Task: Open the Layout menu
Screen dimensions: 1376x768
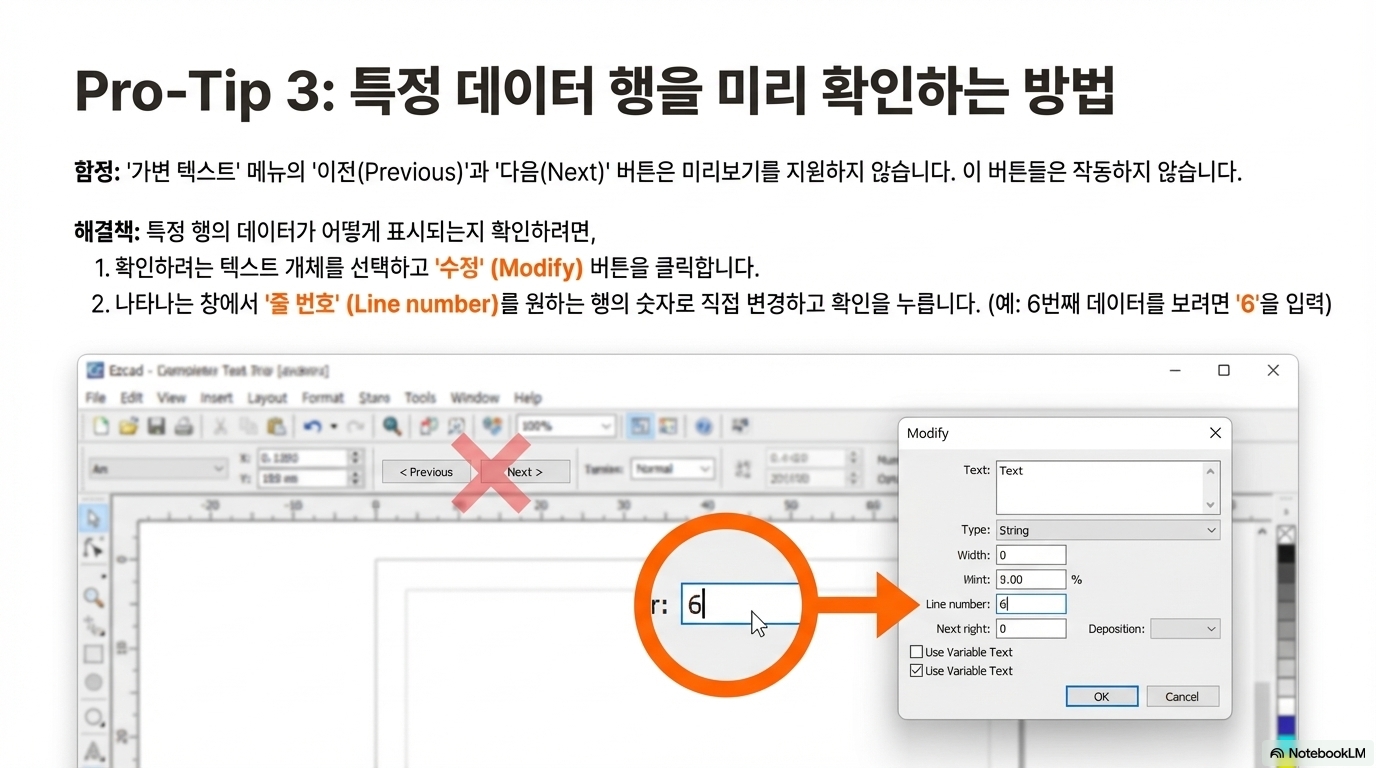Action: (x=267, y=398)
